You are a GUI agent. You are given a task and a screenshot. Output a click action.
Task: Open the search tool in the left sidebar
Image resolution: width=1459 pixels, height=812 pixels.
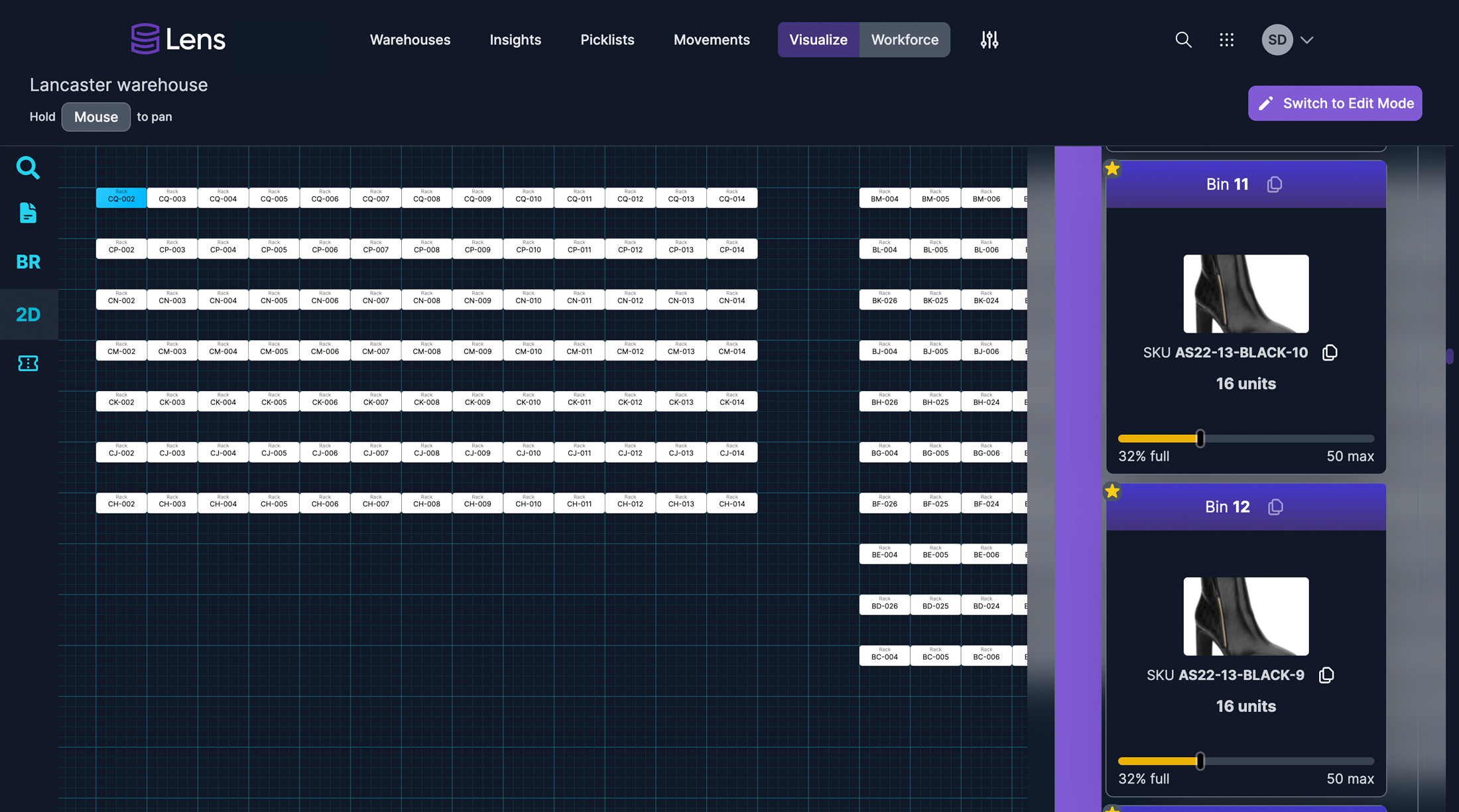[x=28, y=168]
